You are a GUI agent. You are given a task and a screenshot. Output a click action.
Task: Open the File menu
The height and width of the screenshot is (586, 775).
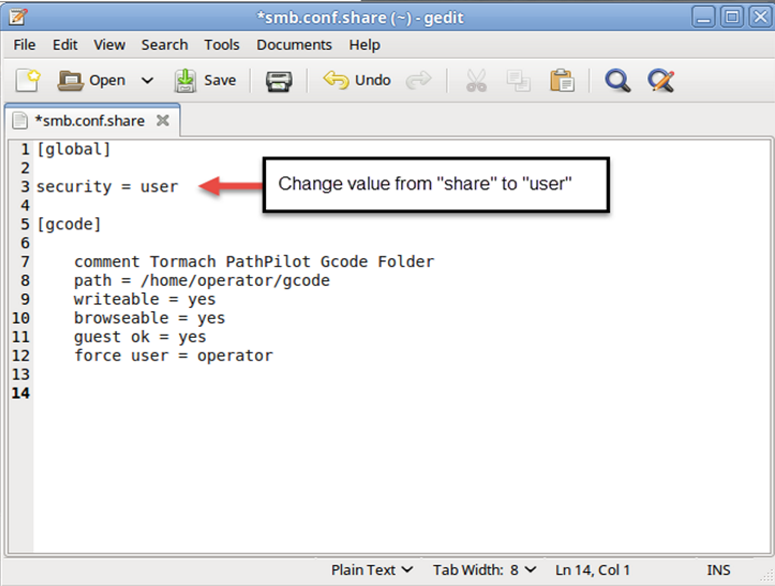click(x=25, y=44)
